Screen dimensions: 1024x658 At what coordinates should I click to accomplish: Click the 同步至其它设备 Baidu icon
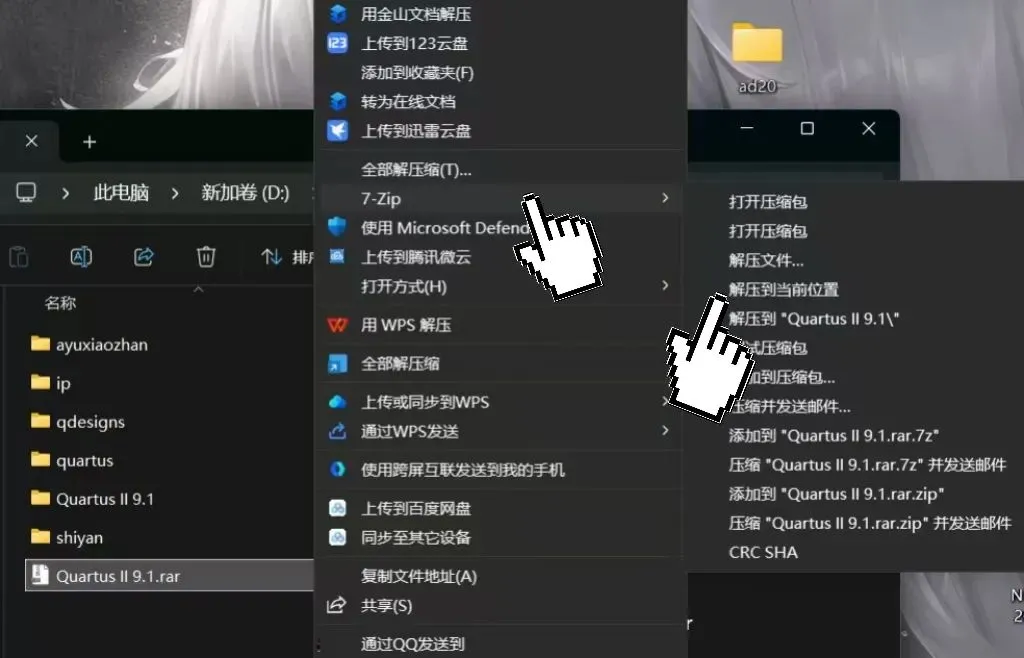coord(337,537)
